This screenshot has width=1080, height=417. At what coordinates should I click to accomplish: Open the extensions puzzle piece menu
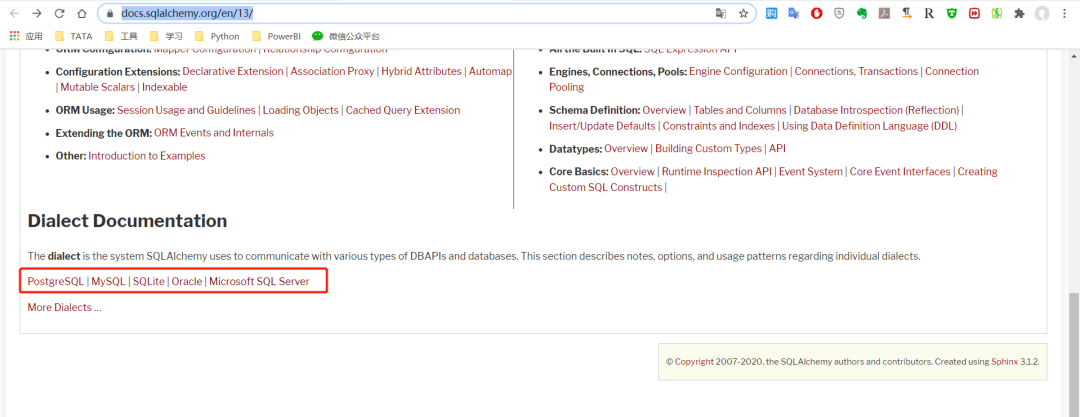[1019, 14]
